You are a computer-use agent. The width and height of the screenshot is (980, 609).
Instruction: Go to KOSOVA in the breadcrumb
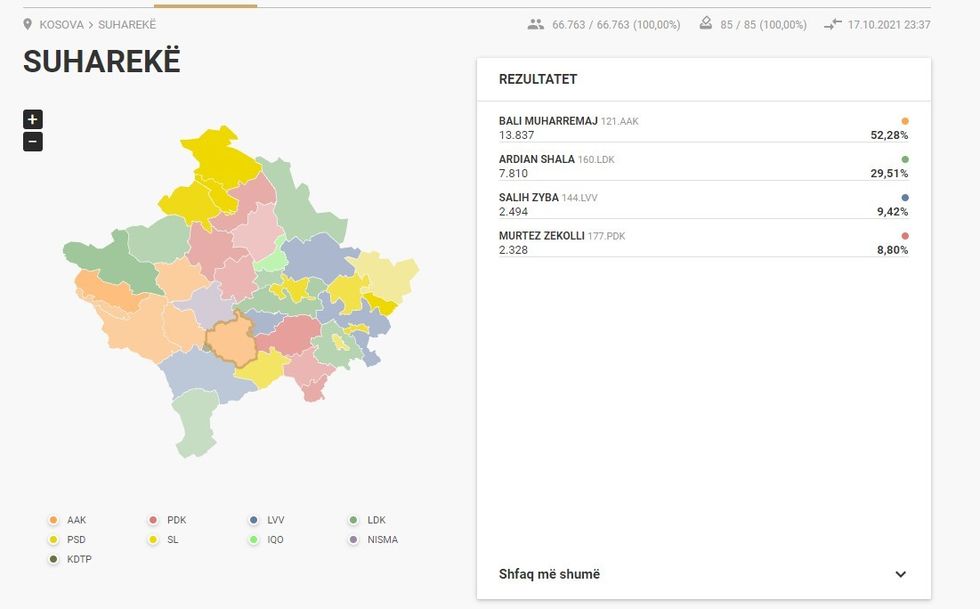61,24
